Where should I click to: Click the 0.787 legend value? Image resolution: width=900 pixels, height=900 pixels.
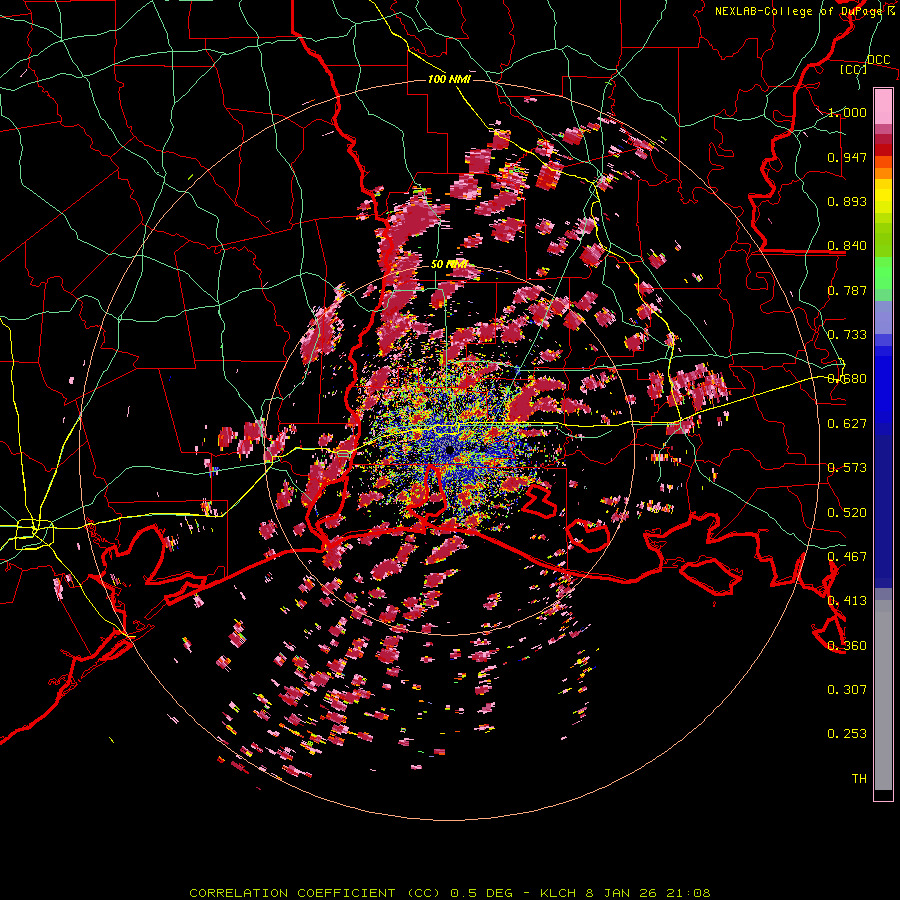coord(847,290)
